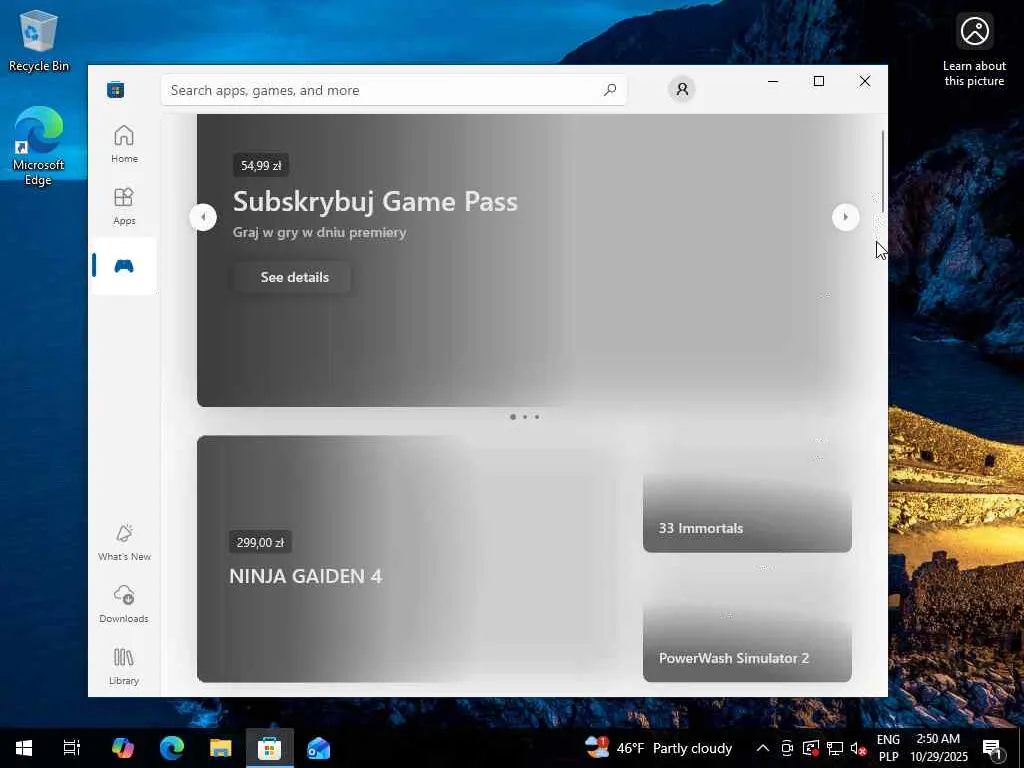Open the notification Action Center
1024x768 pixels.
coord(993,748)
